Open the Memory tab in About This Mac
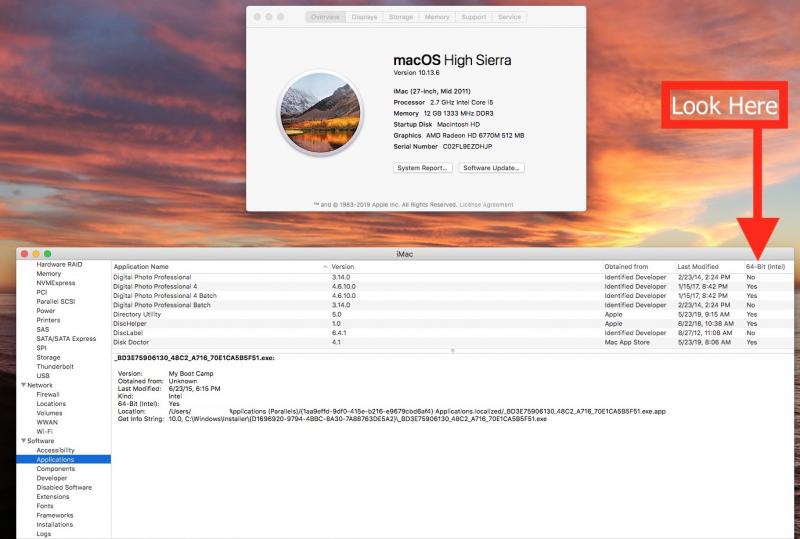 pyautogui.click(x=437, y=17)
